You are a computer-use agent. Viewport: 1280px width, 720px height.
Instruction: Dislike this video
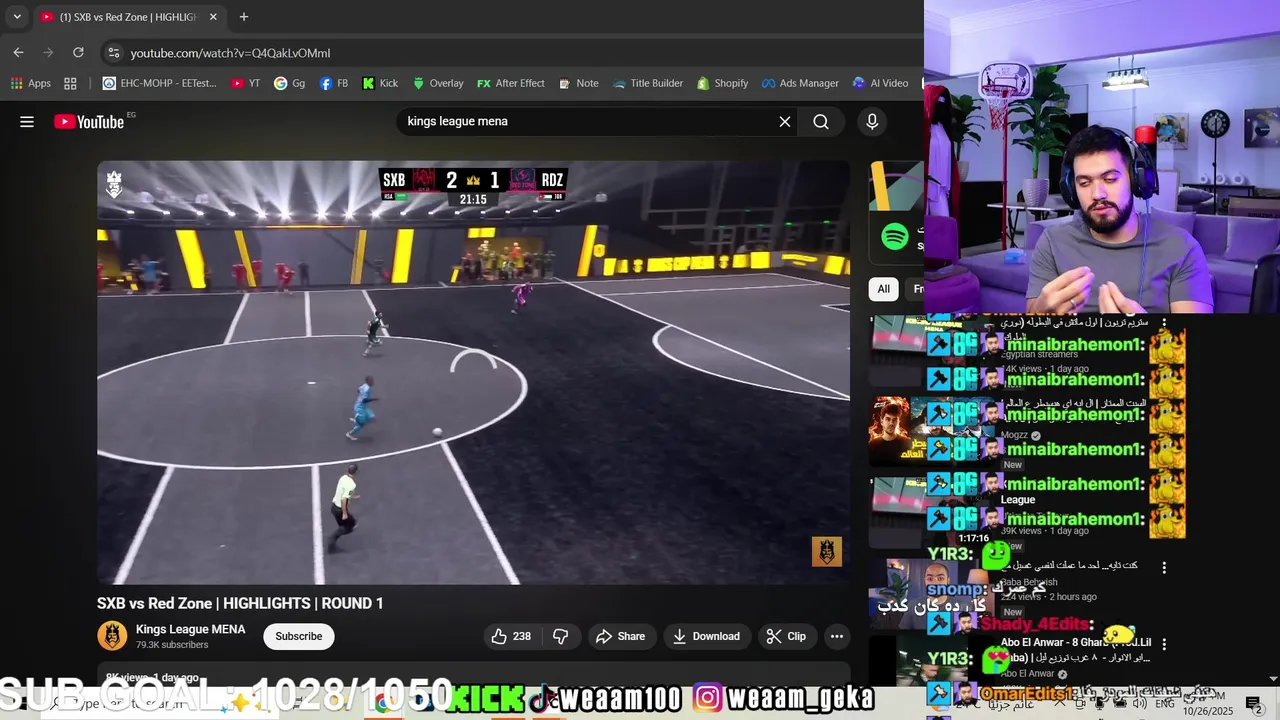click(x=561, y=636)
